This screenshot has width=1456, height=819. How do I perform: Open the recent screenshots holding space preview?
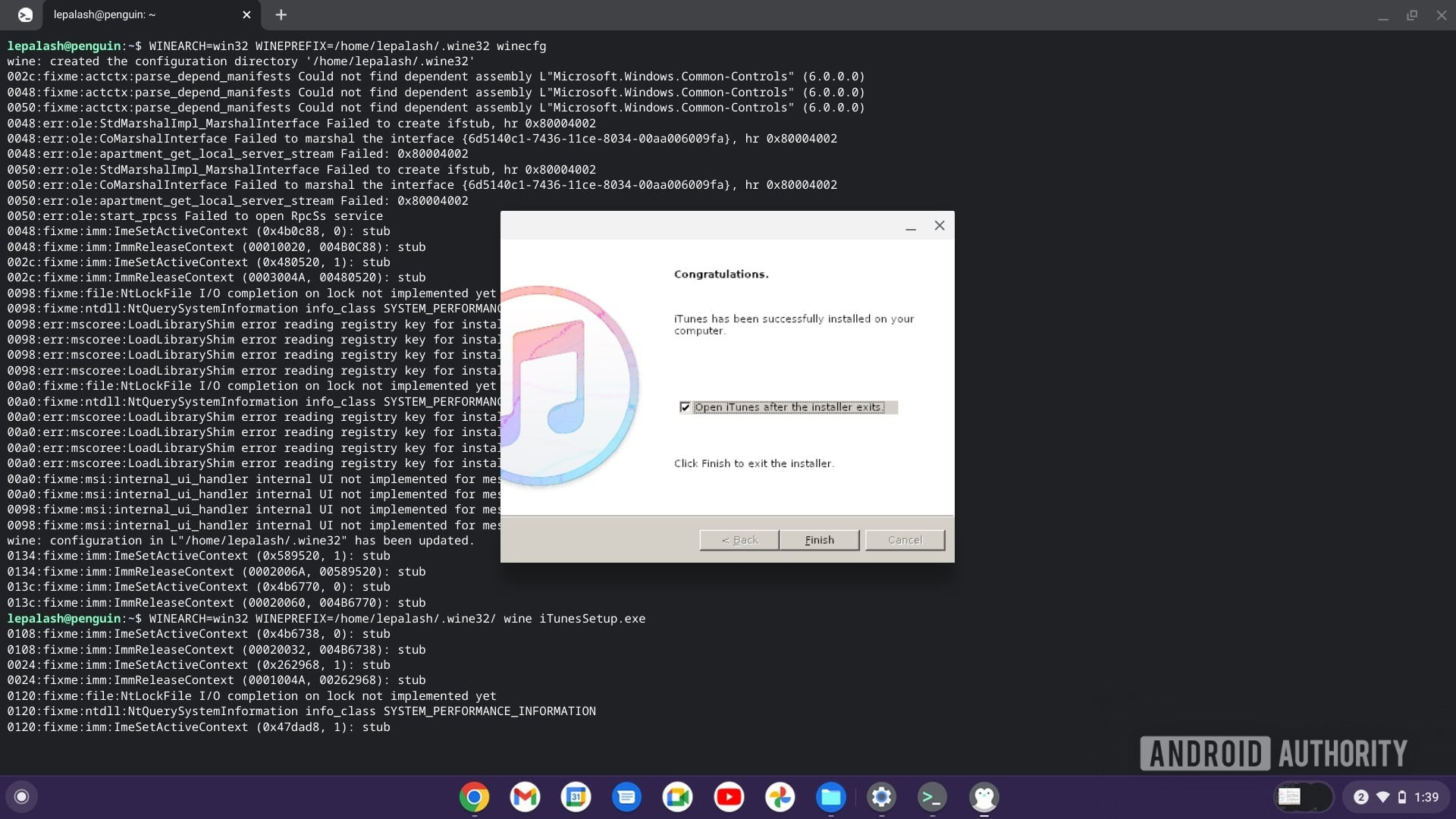[x=1304, y=797]
